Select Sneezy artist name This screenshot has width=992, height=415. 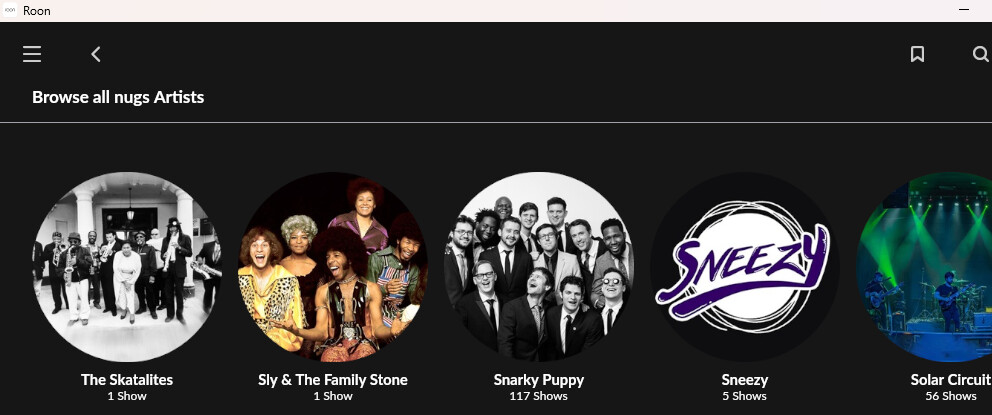(745, 380)
